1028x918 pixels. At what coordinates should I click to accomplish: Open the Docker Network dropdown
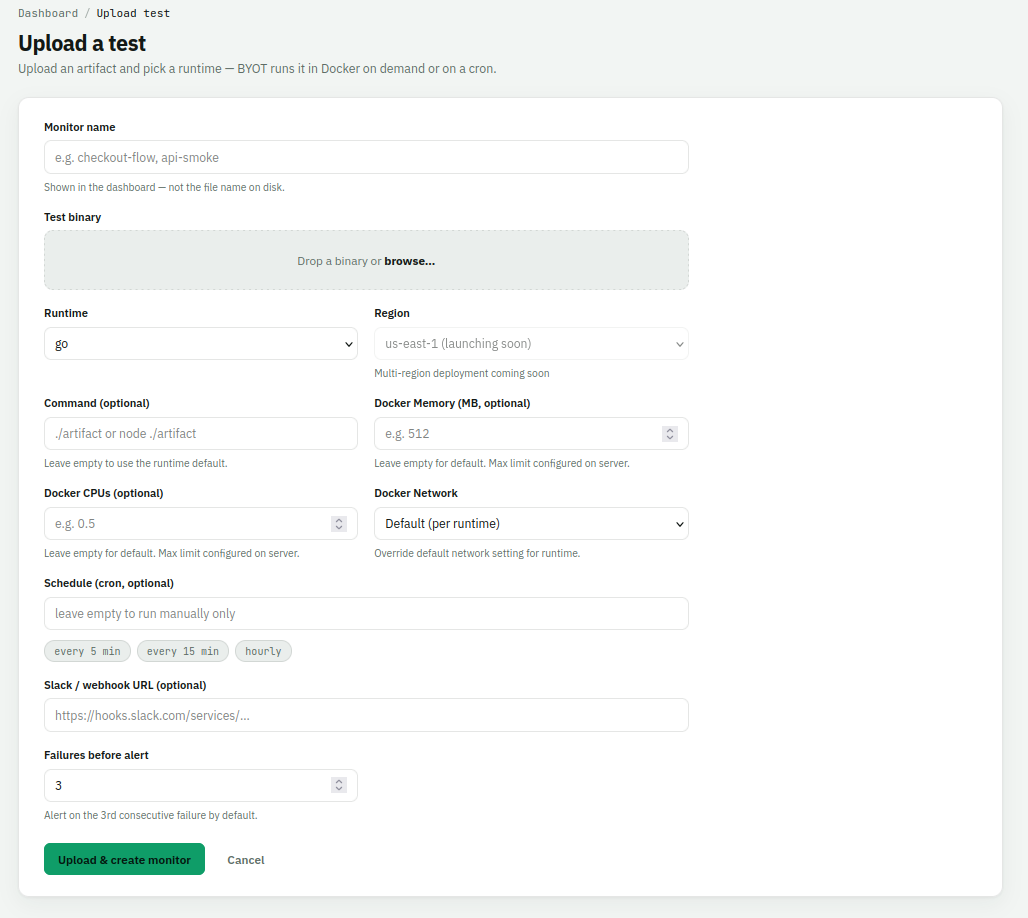coord(531,523)
